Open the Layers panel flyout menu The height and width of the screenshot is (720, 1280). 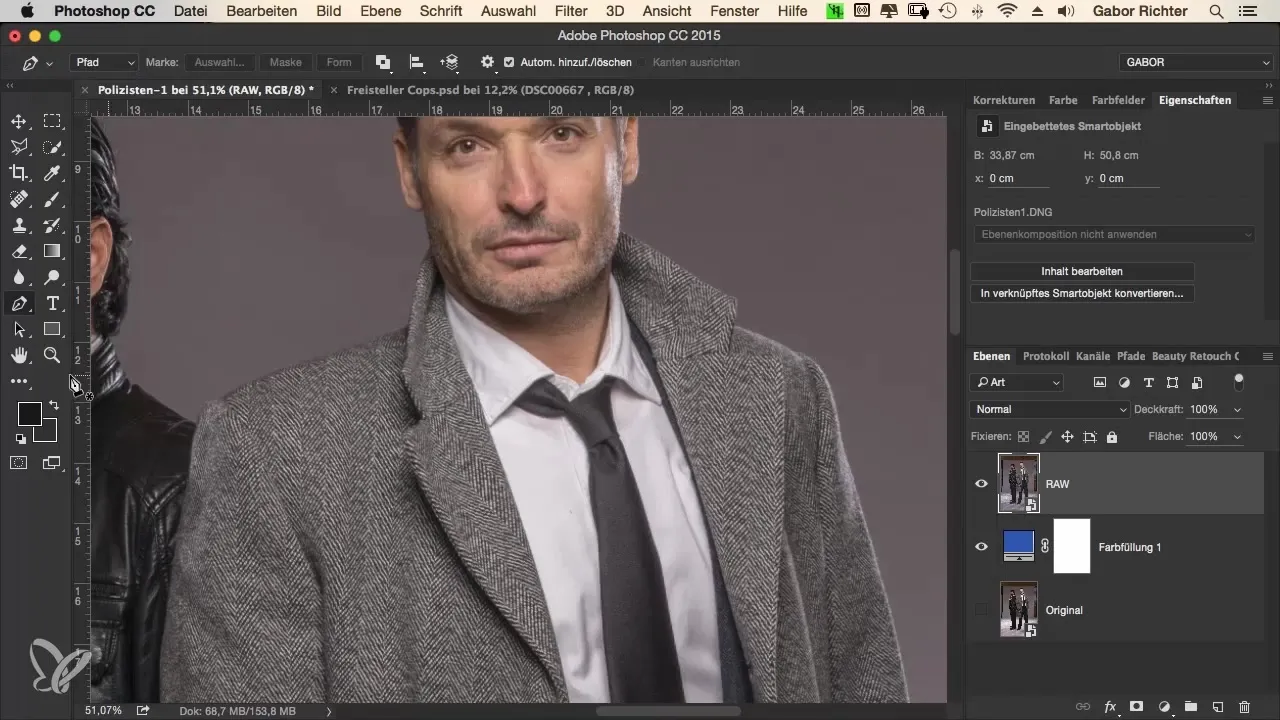[1267, 356]
